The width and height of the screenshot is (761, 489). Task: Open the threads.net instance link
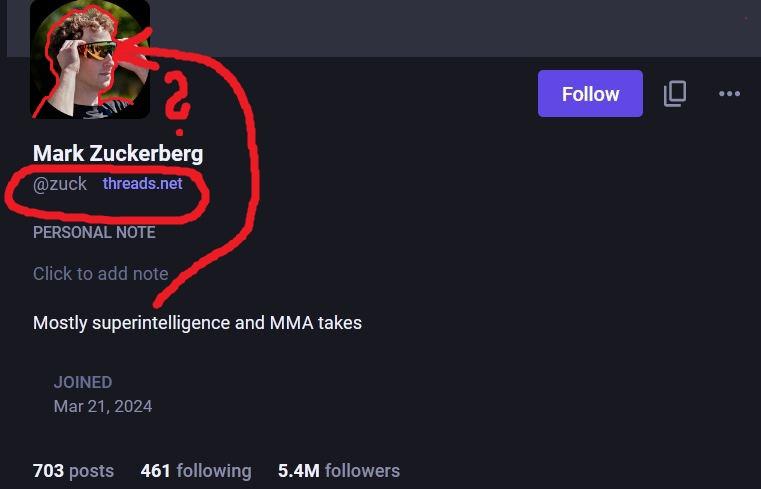[142, 184]
